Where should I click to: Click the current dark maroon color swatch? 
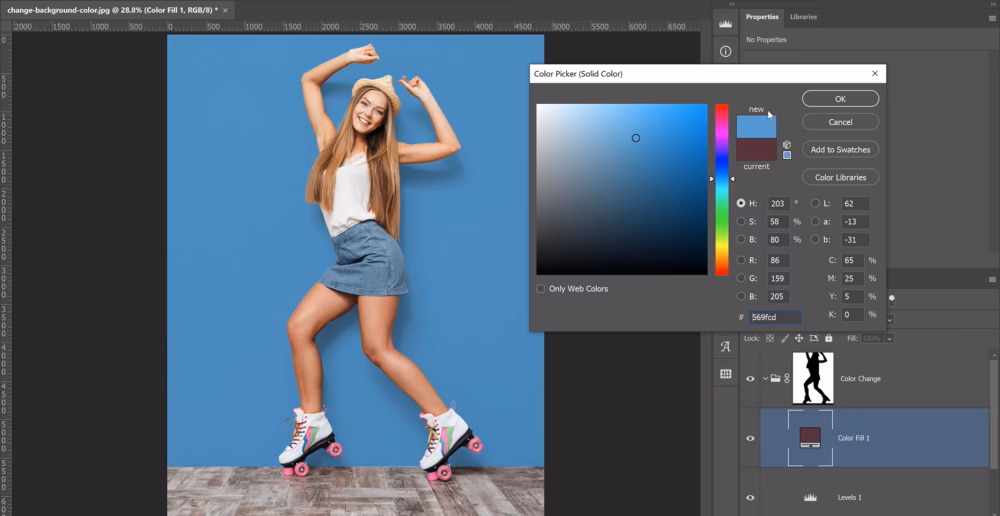[756, 149]
